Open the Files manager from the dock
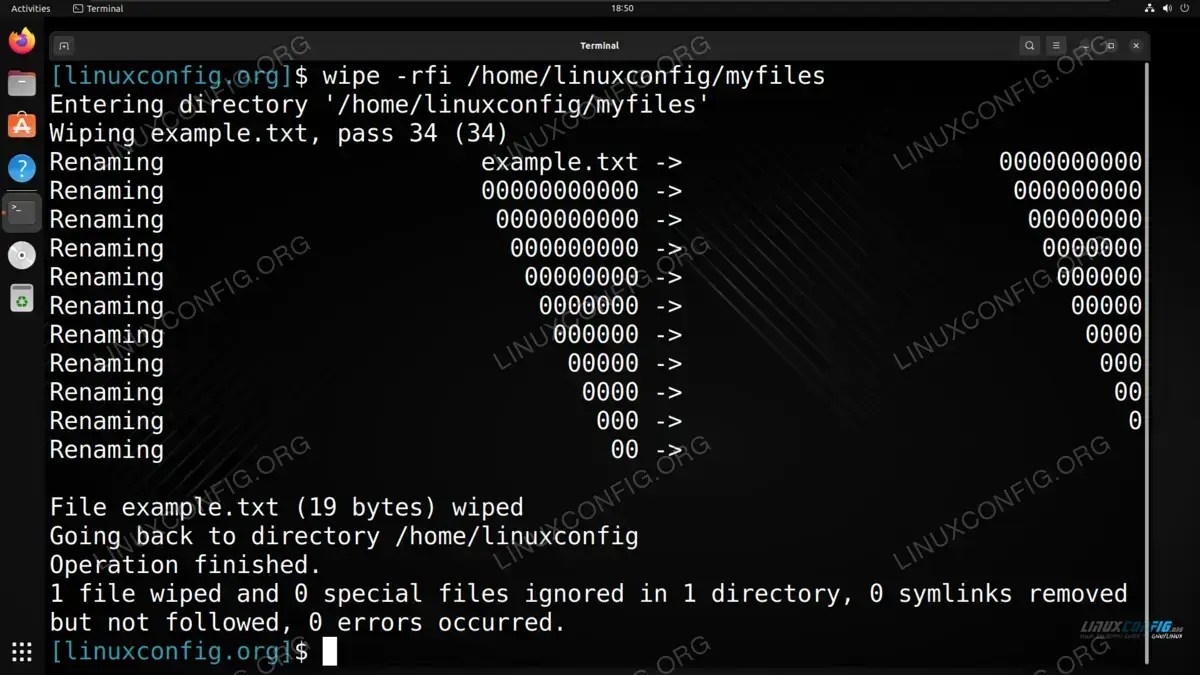Screen dimensions: 1200x675 [x=21, y=83]
